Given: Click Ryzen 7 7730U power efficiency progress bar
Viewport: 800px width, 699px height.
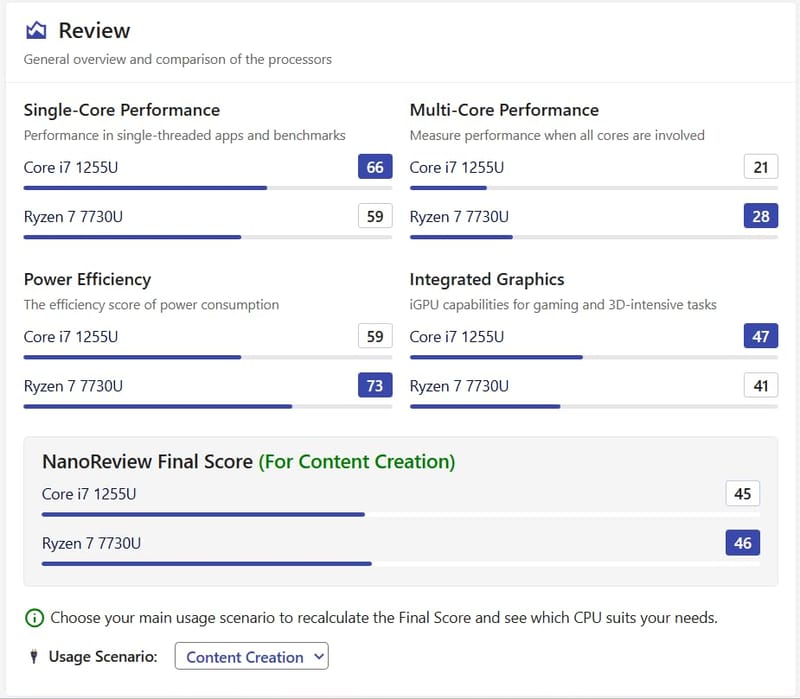Looking at the screenshot, I should pyautogui.click(x=158, y=406).
